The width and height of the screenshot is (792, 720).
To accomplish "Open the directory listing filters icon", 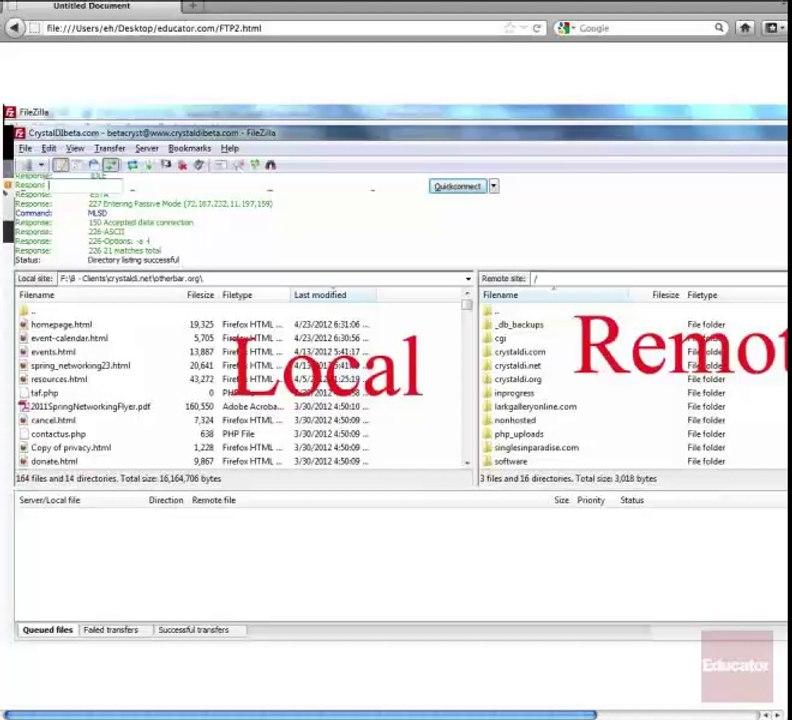I will 221,165.
